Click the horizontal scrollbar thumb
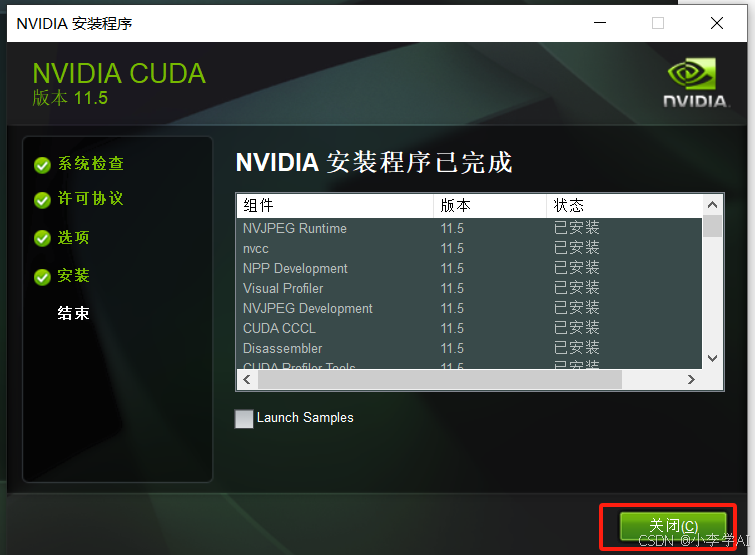This screenshot has width=755, height=555. [x=440, y=380]
